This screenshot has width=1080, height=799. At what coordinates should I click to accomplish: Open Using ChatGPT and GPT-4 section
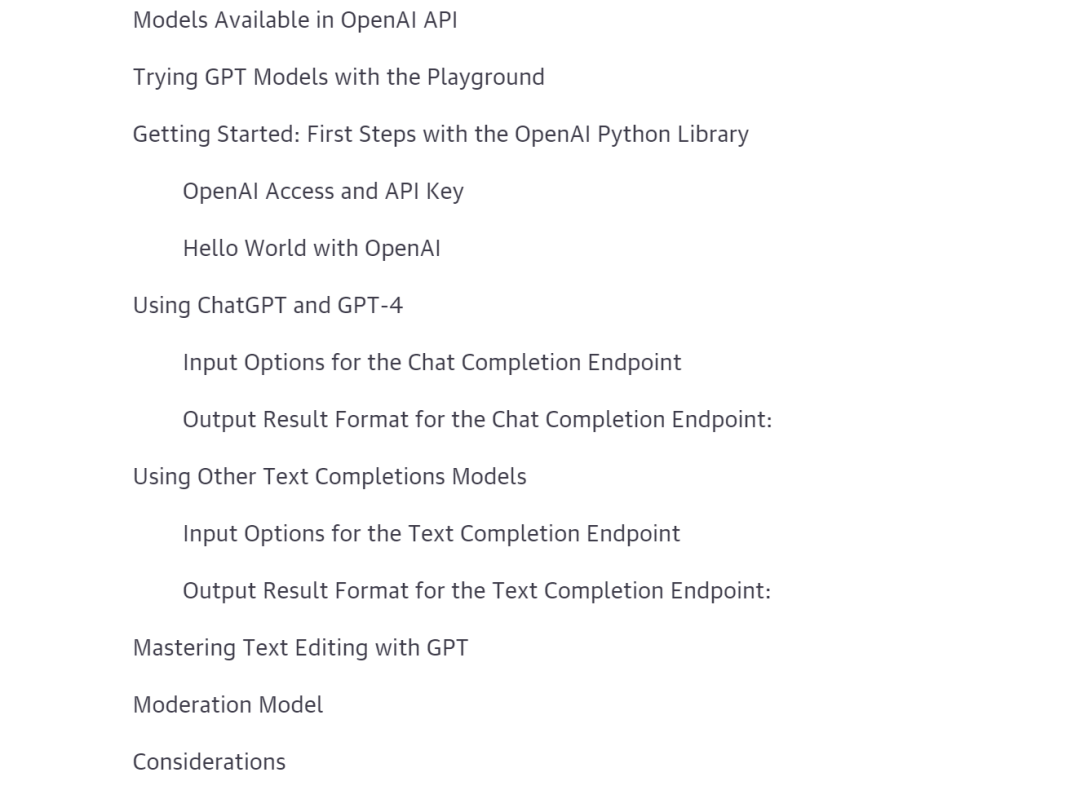coord(268,306)
